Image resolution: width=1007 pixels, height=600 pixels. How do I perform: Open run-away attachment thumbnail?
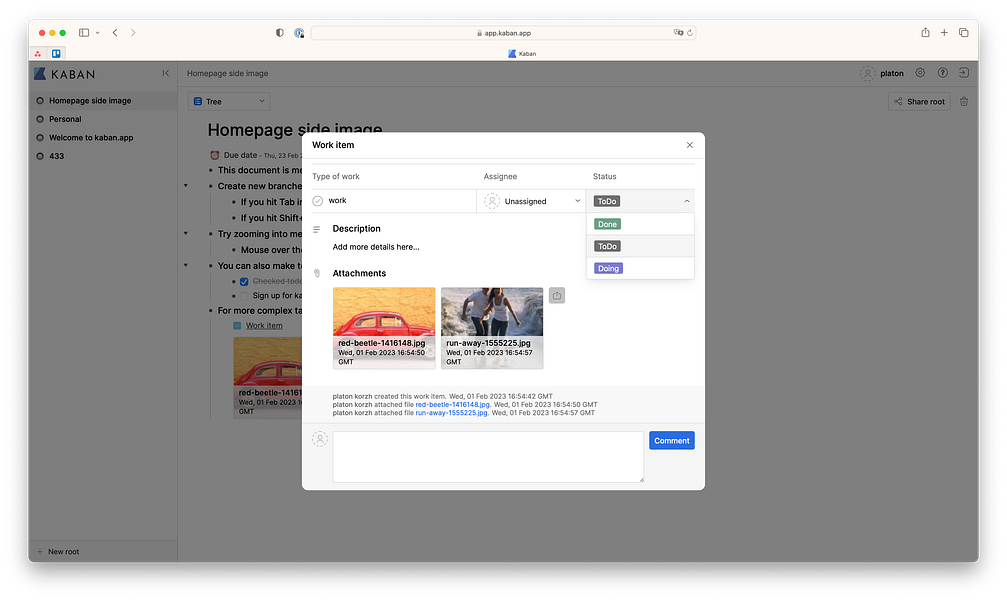pyautogui.click(x=492, y=328)
